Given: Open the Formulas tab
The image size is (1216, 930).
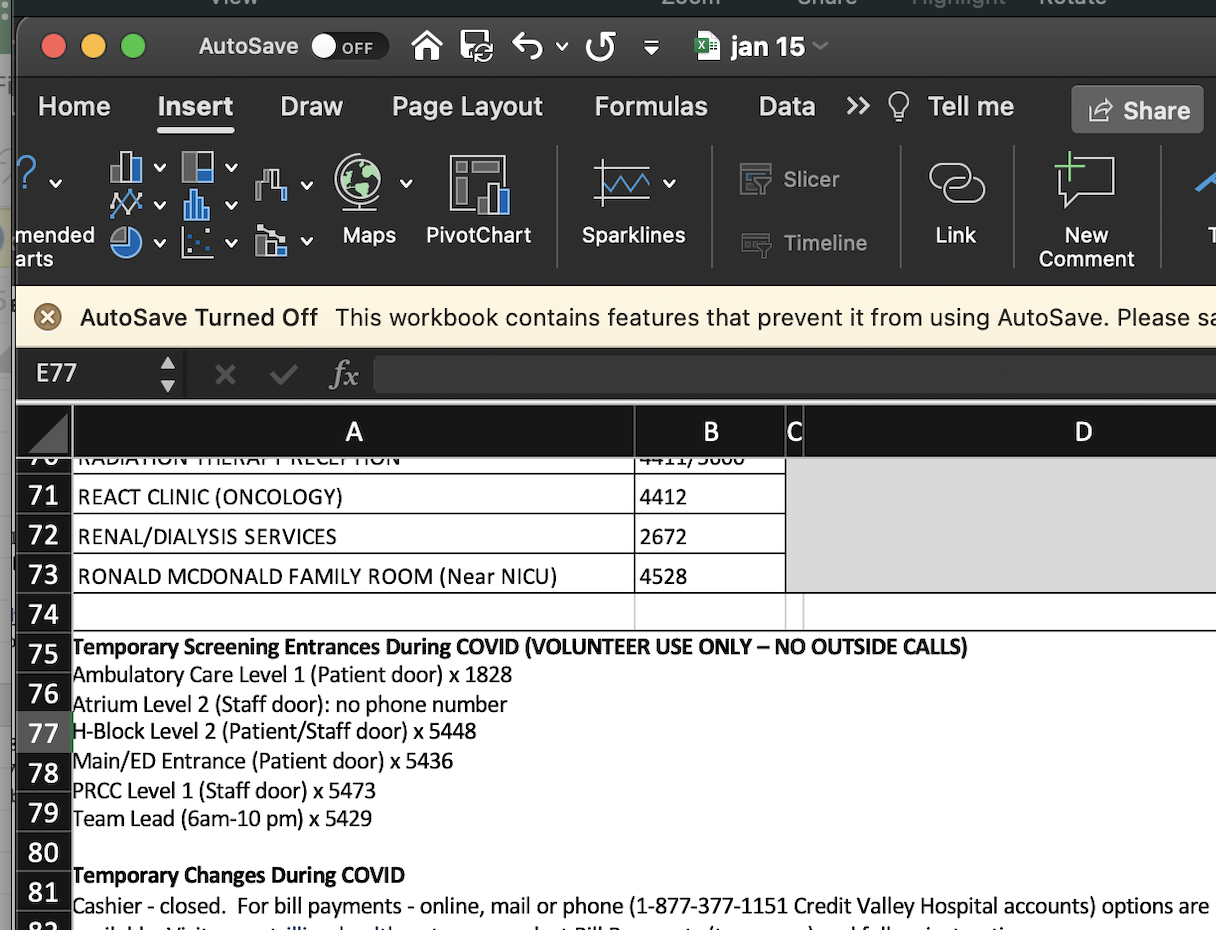Looking at the screenshot, I should point(651,107).
